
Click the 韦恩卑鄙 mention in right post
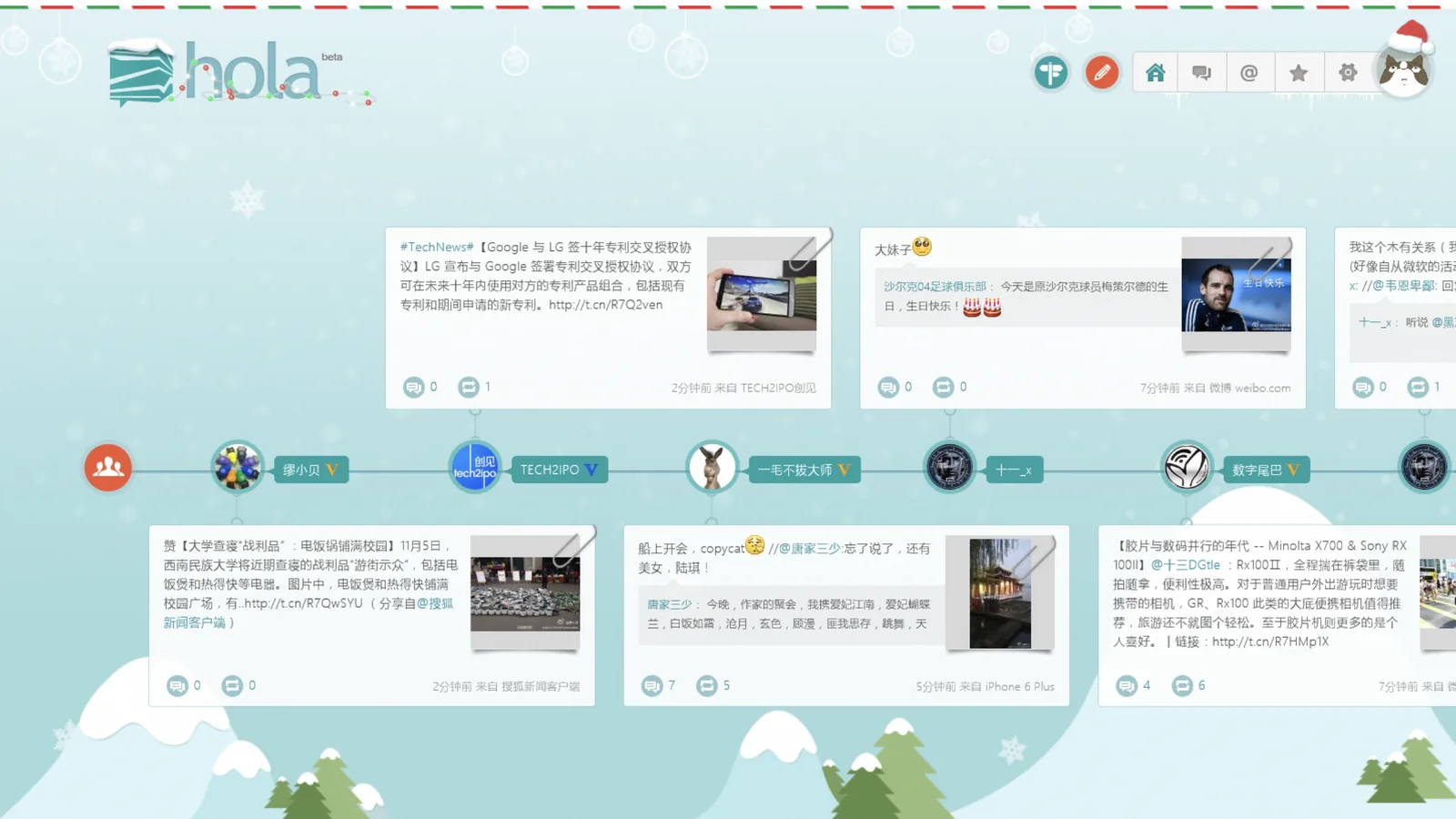coord(1405,286)
